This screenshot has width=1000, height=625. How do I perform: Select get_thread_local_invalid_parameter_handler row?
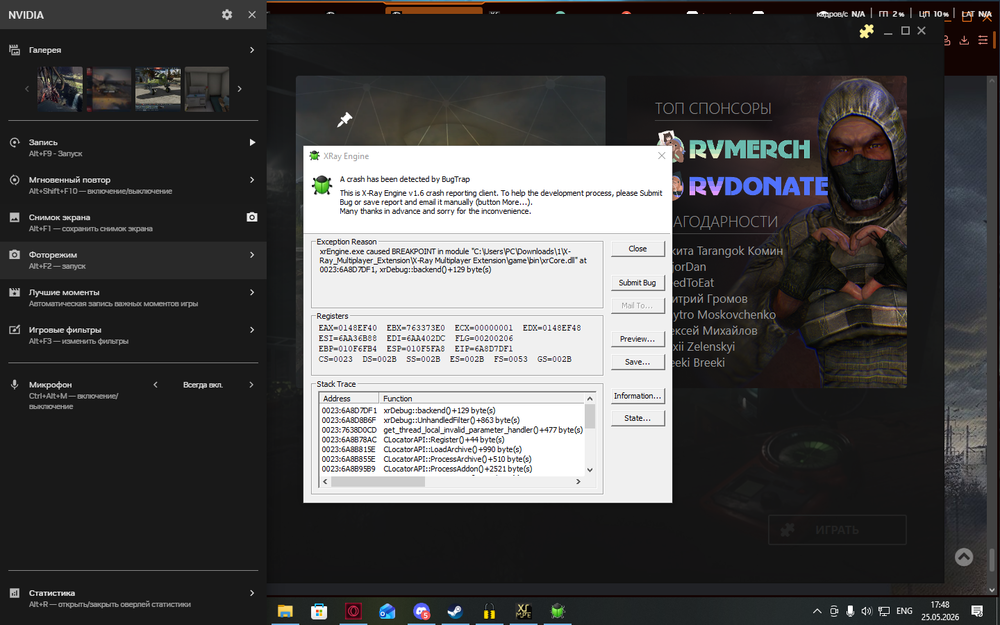click(x=452, y=430)
